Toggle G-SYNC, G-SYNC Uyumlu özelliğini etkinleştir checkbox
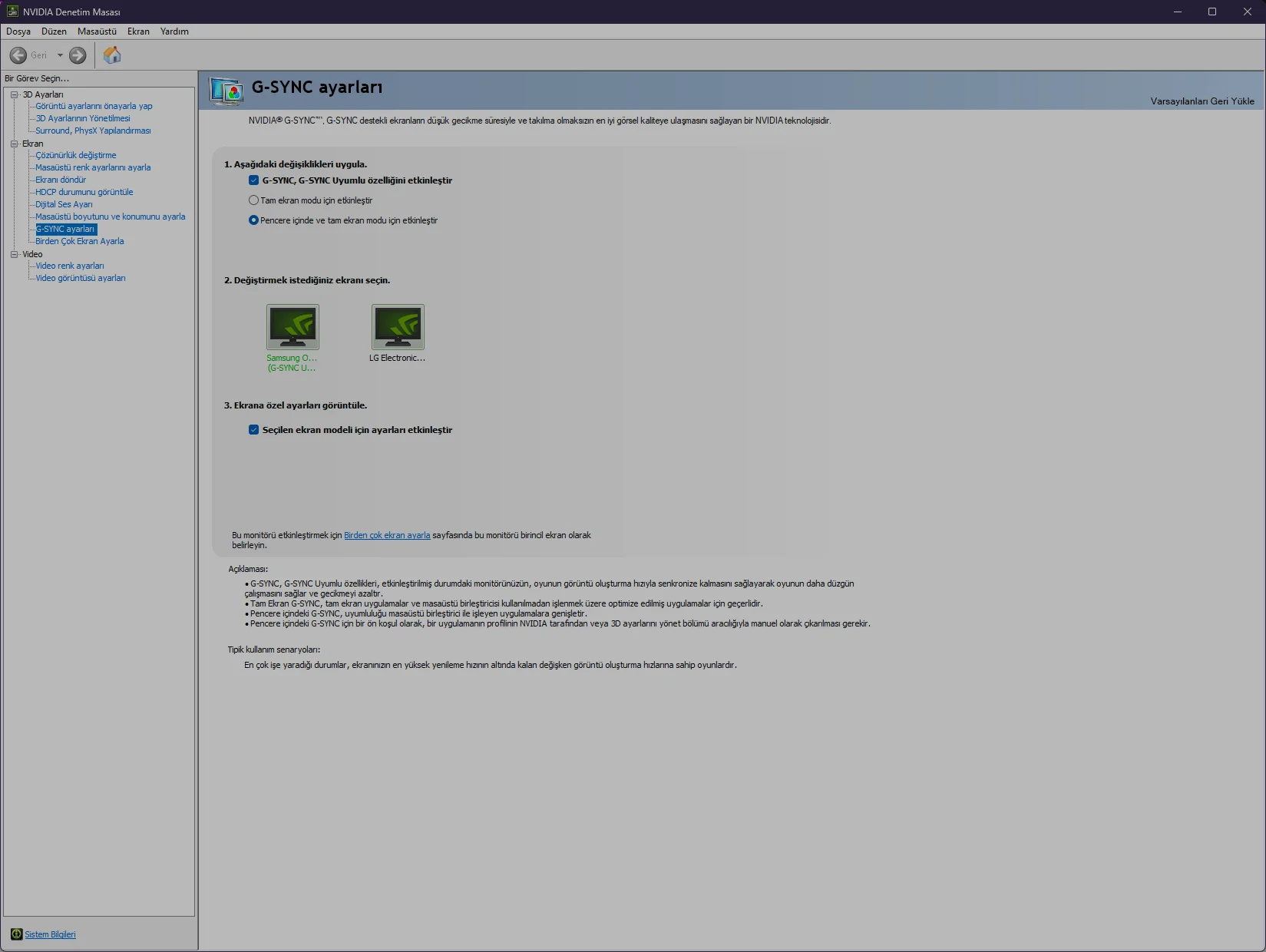Image resolution: width=1266 pixels, height=952 pixels. click(253, 180)
